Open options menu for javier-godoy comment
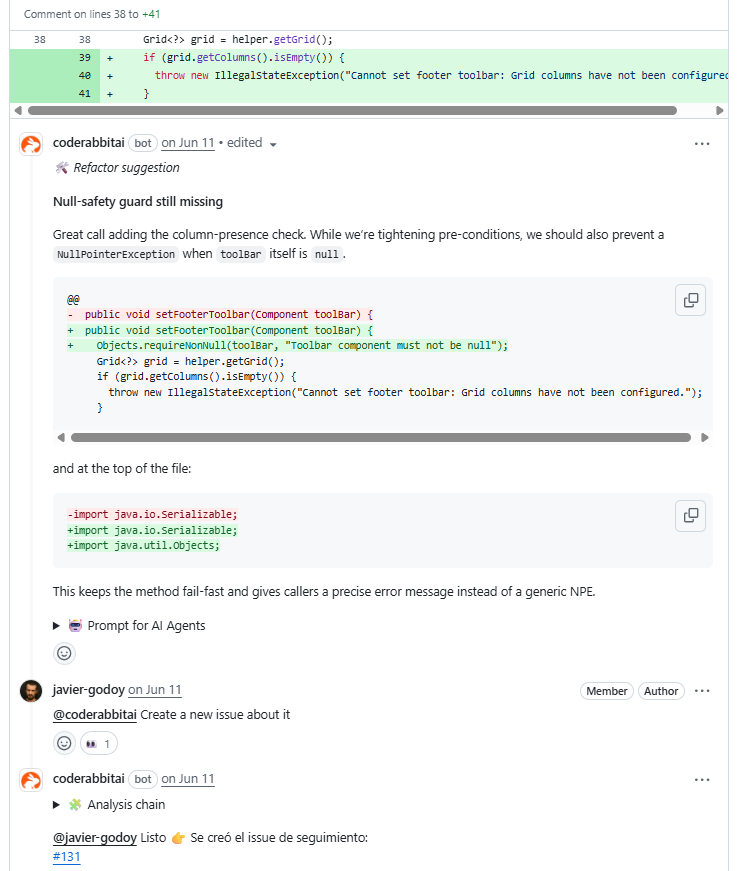The height and width of the screenshot is (871, 738). 702,690
